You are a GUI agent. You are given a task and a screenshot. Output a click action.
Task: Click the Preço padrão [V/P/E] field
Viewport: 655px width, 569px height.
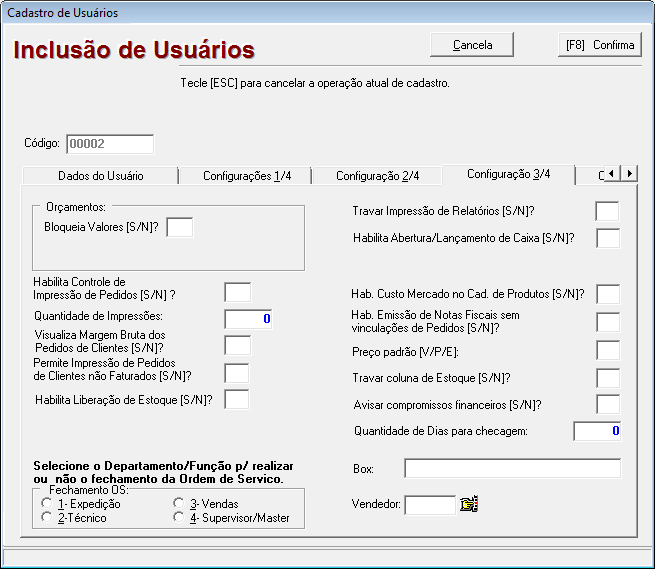click(x=607, y=350)
